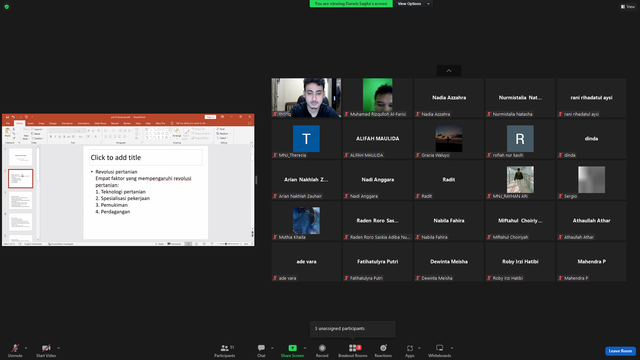
Task: Click Undo in PowerPoint quick access toolbar
Action: (13, 117)
